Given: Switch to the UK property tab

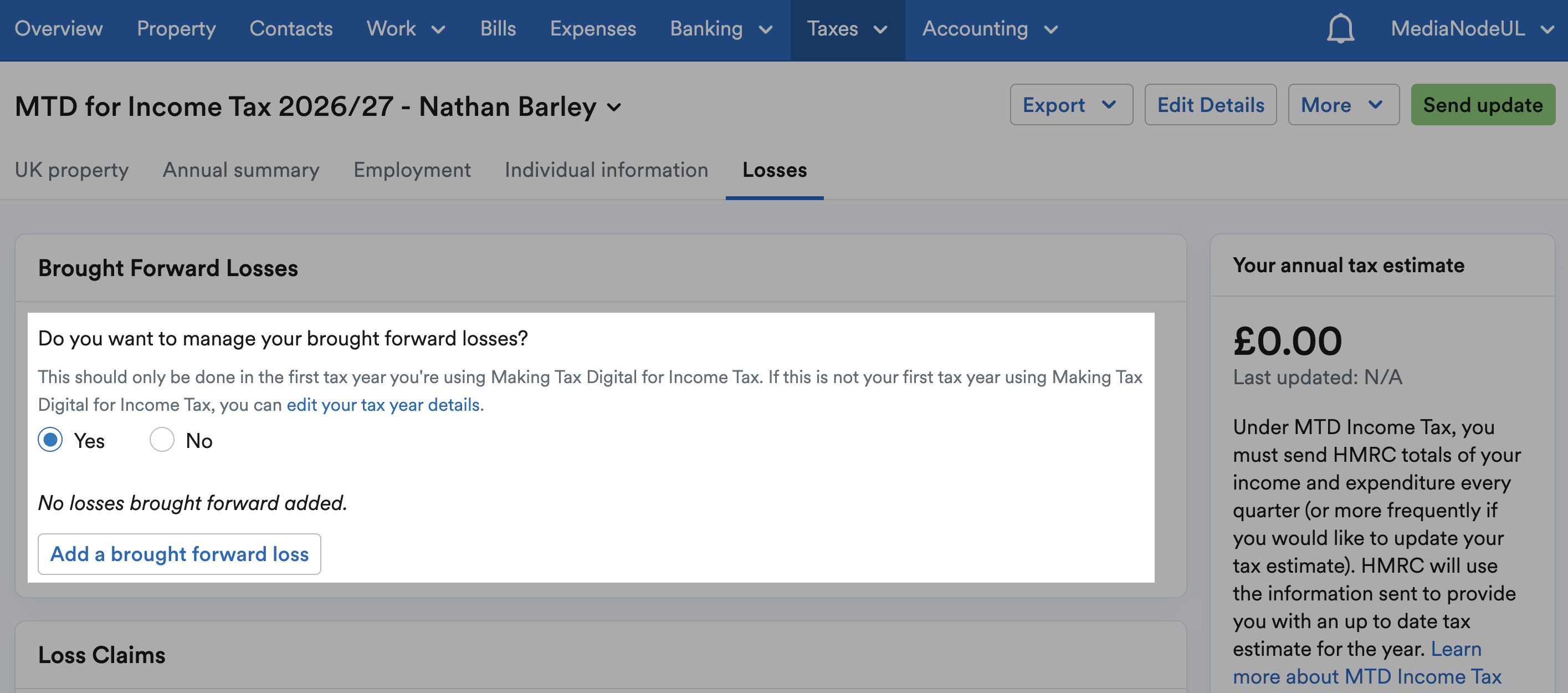Looking at the screenshot, I should (72, 170).
